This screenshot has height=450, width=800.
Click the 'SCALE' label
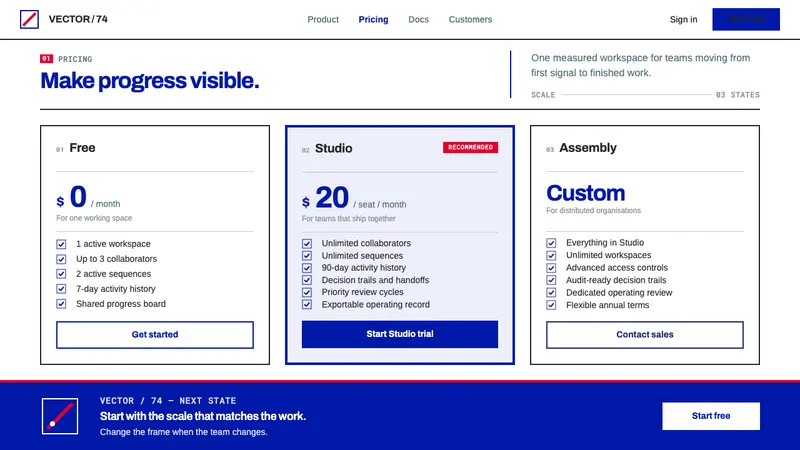click(x=543, y=95)
